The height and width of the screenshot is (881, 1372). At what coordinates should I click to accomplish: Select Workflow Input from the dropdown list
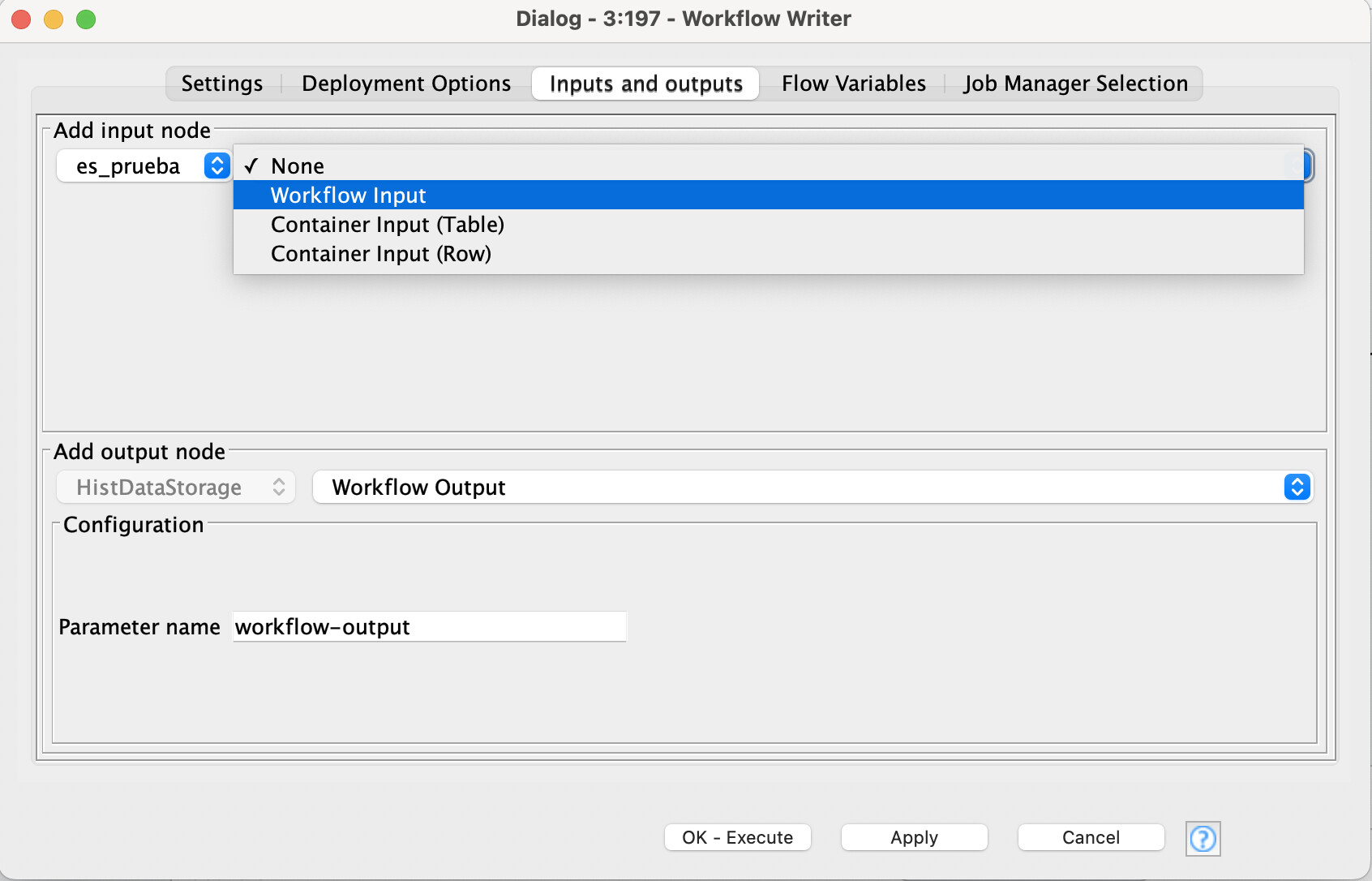pos(349,196)
